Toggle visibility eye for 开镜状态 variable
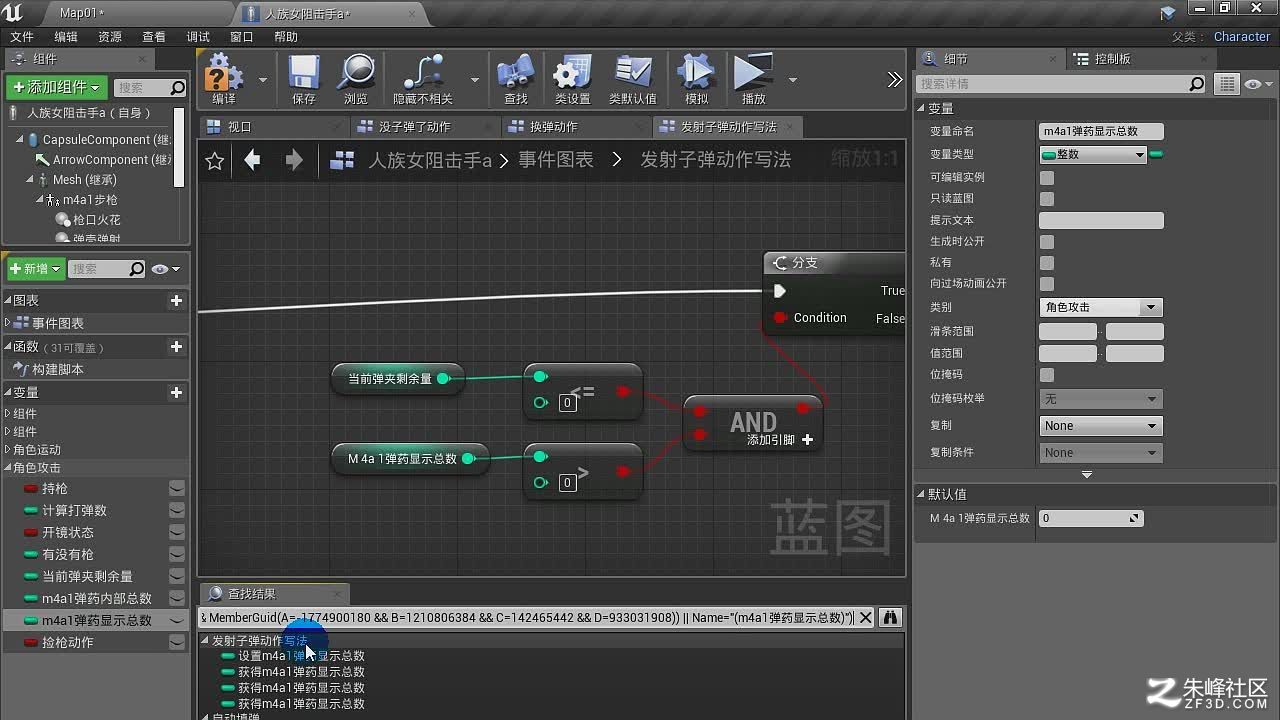This screenshot has width=1280, height=720. coord(177,532)
